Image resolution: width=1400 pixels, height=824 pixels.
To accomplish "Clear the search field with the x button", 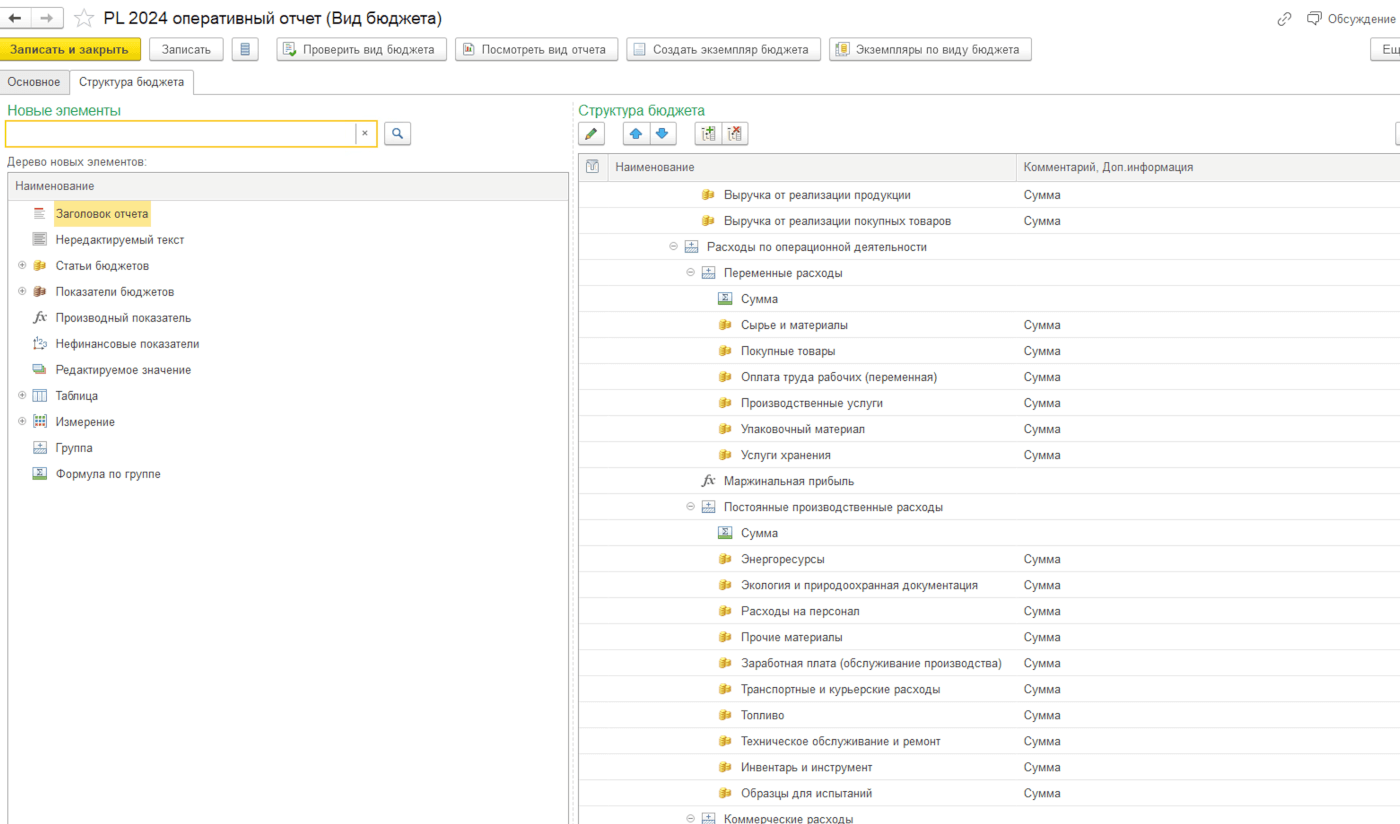I will pos(365,133).
